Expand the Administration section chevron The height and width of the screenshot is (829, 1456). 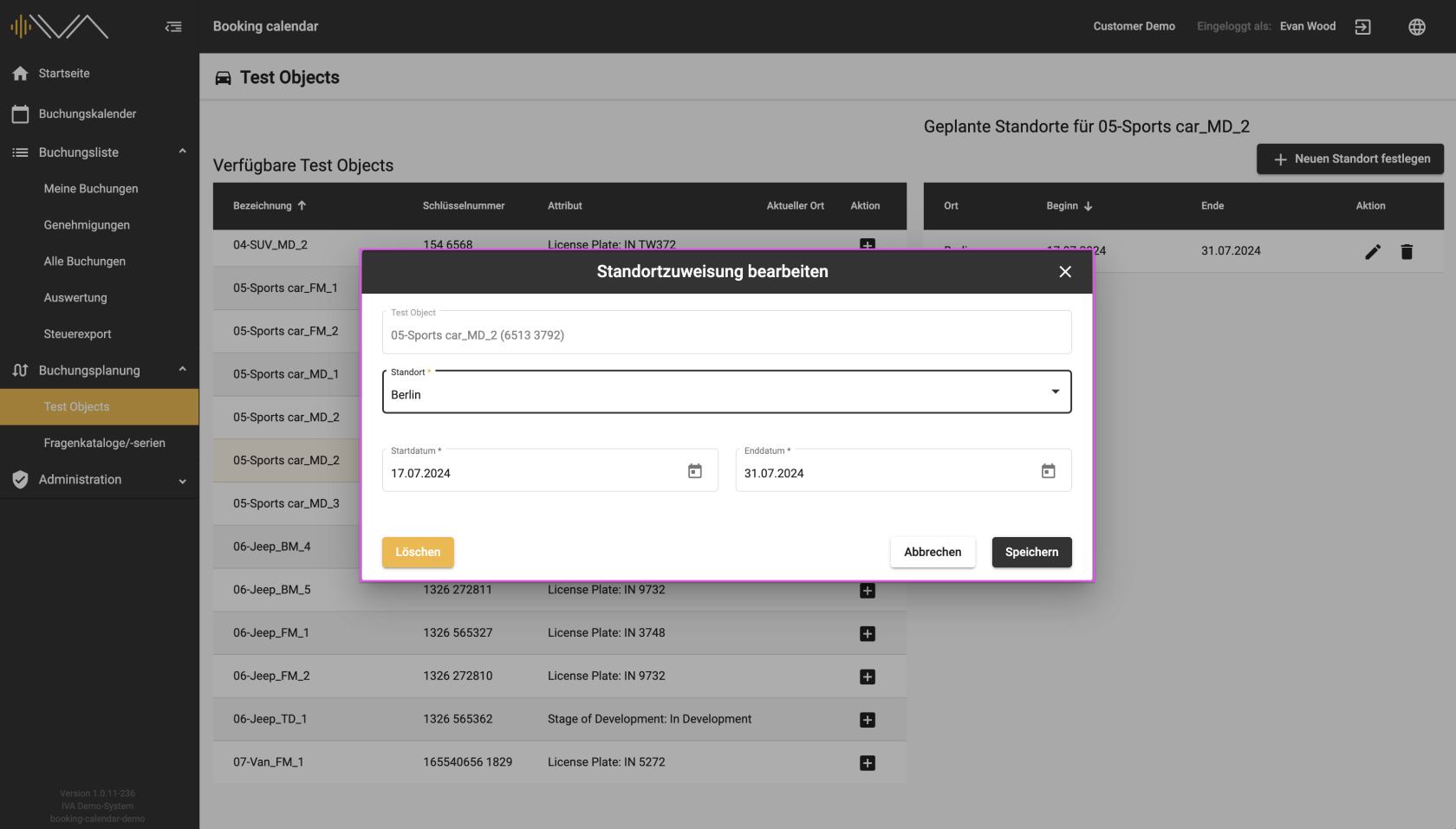pyautogui.click(x=182, y=481)
